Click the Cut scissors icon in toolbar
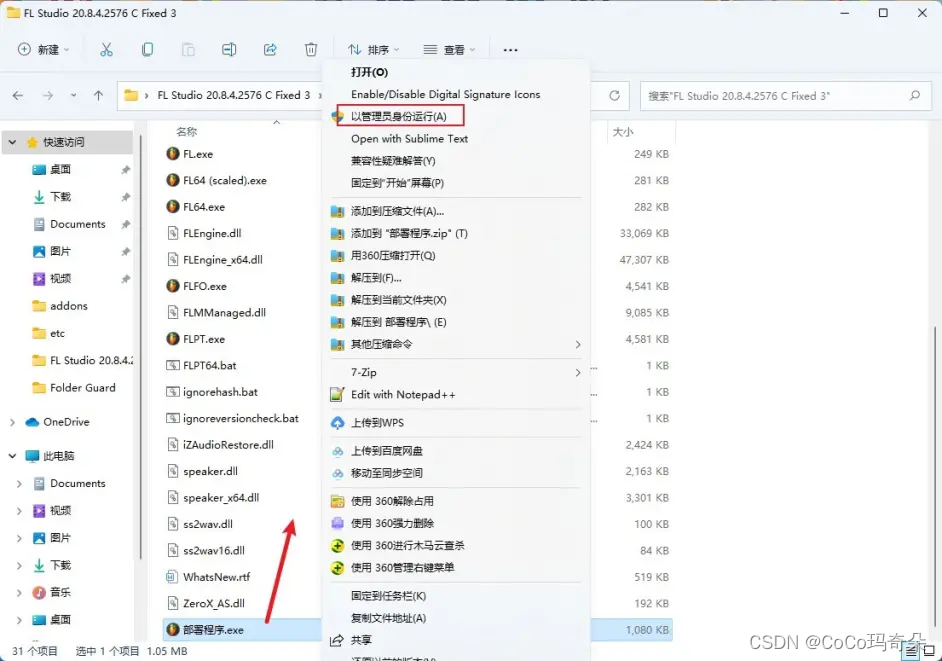942x661 pixels. coord(106,49)
